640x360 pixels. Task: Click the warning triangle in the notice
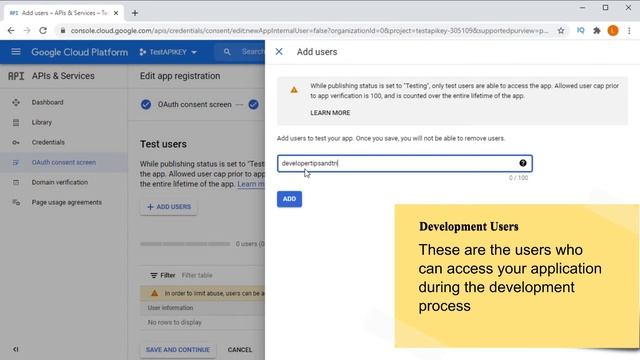pos(294,90)
